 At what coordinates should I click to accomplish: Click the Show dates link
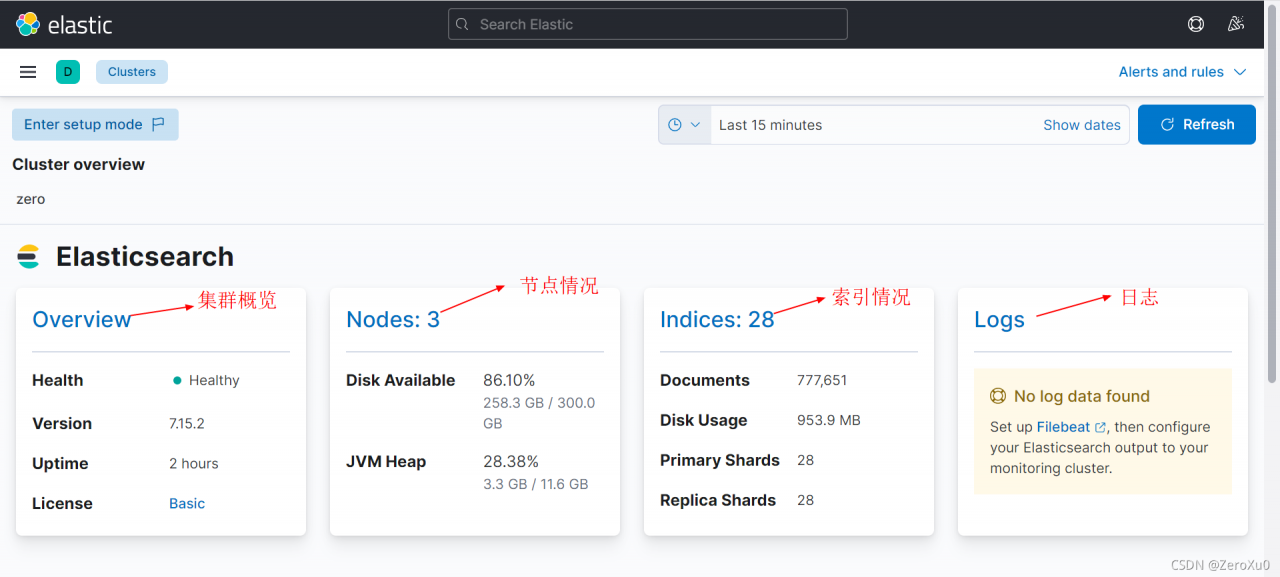tap(1082, 125)
